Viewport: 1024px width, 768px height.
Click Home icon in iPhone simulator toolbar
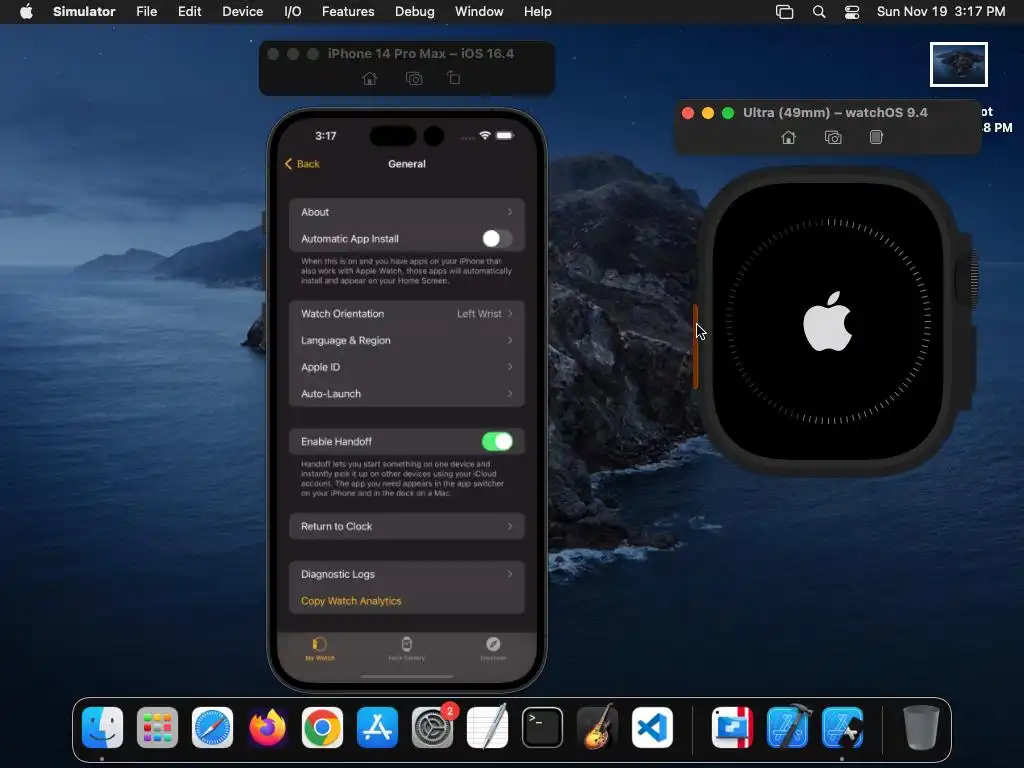[370, 79]
